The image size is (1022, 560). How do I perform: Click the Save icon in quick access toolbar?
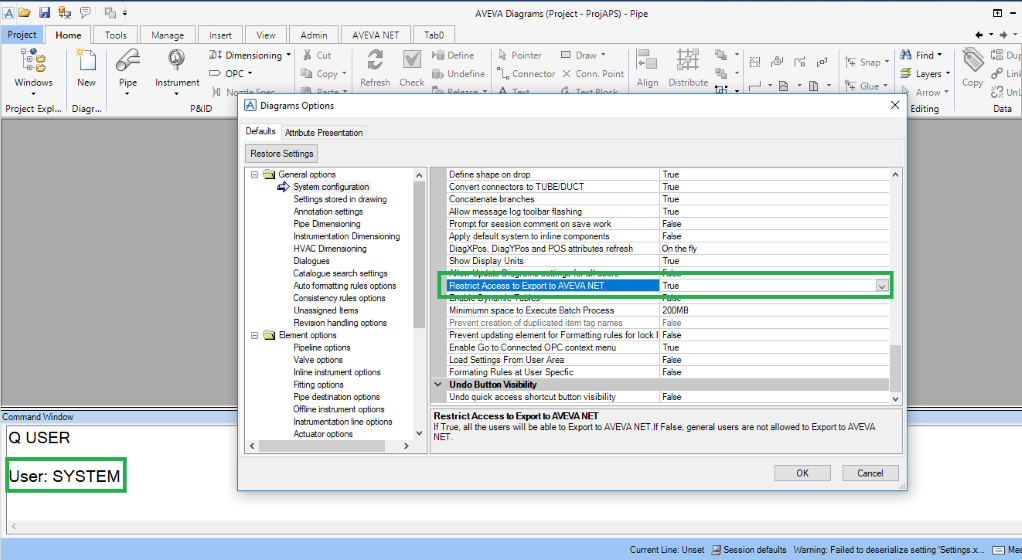tap(44, 12)
